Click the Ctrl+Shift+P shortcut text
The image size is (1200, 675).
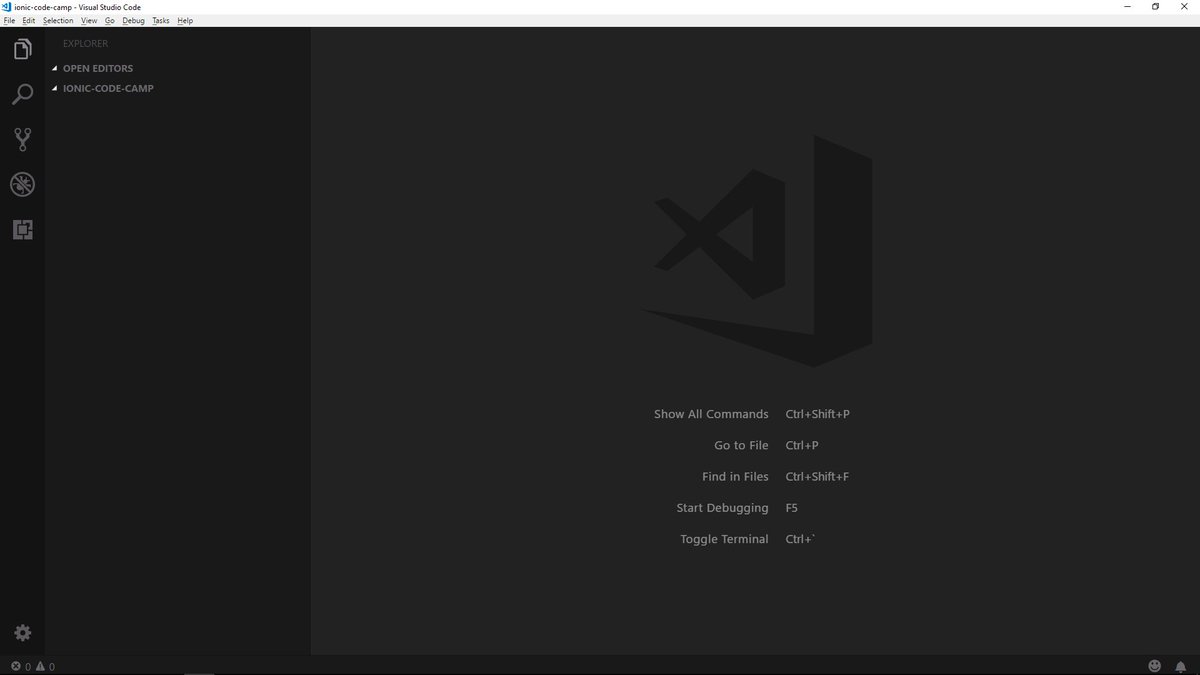coord(817,414)
